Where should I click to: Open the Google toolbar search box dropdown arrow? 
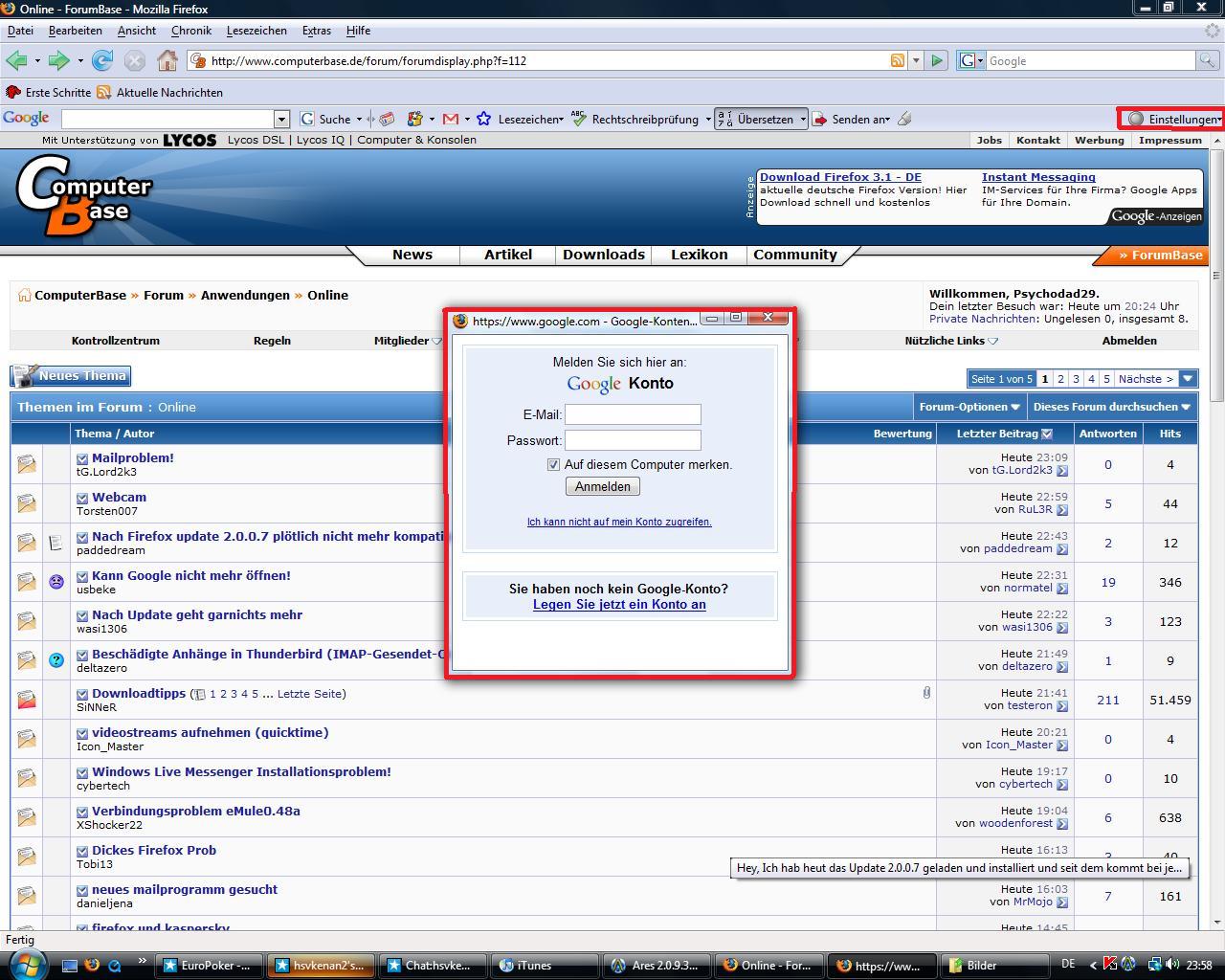coord(281,119)
